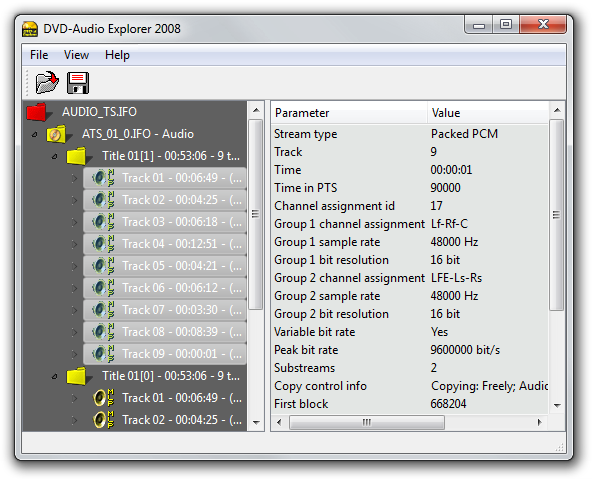The height and width of the screenshot is (479, 592).
Task: Expand Track 06 - 00:06:12 arrow
Action: click(x=74, y=288)
